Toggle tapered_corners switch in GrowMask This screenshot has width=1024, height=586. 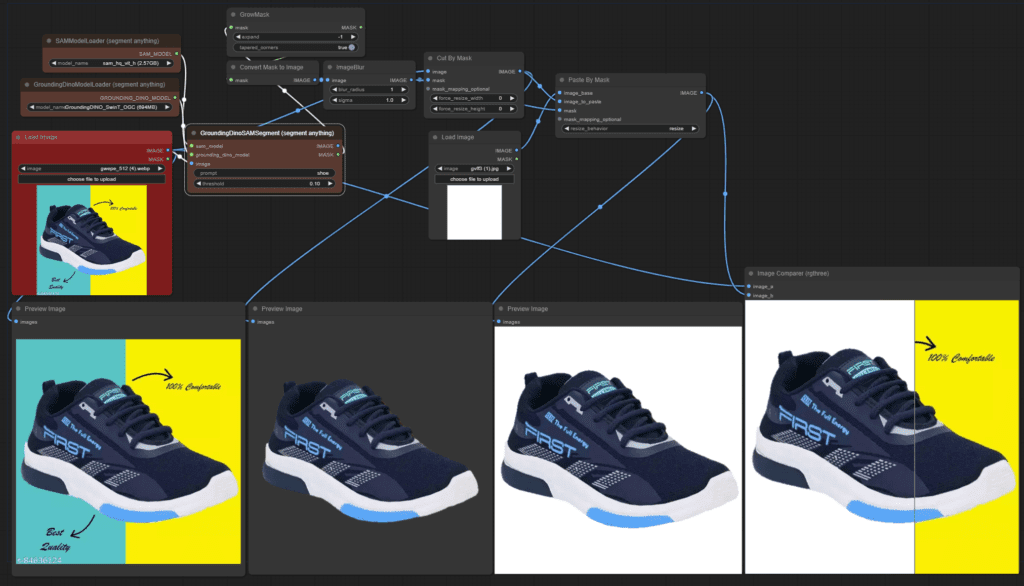[x=351, y=48]
